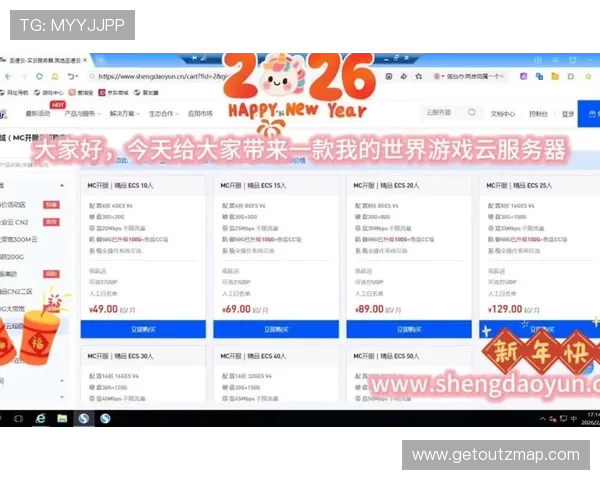The image size is (600, 480).
Task: Click the purple extension icon in toolbar
Action: [x=523, y=77]
